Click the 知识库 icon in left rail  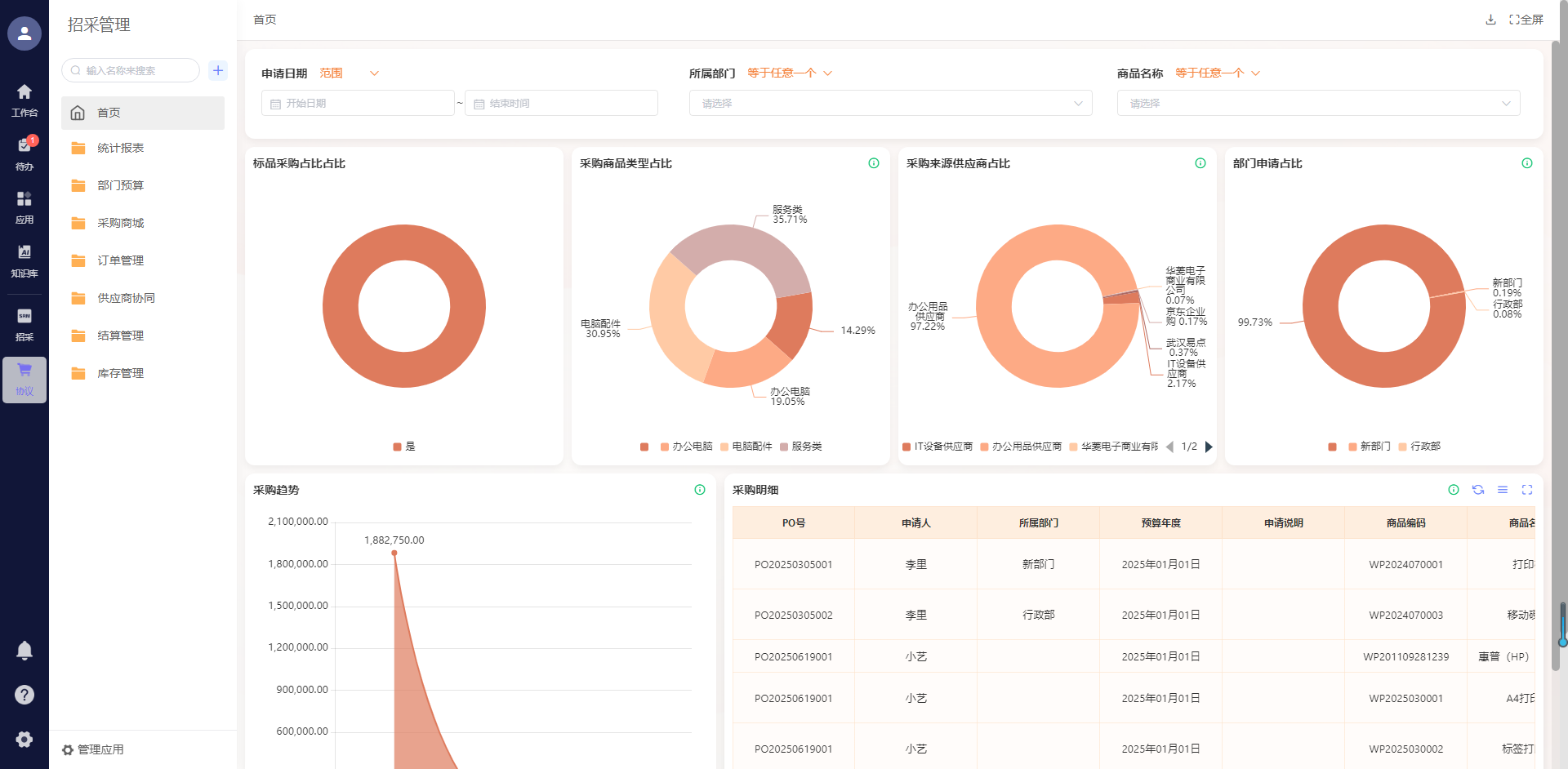point(24,260)
